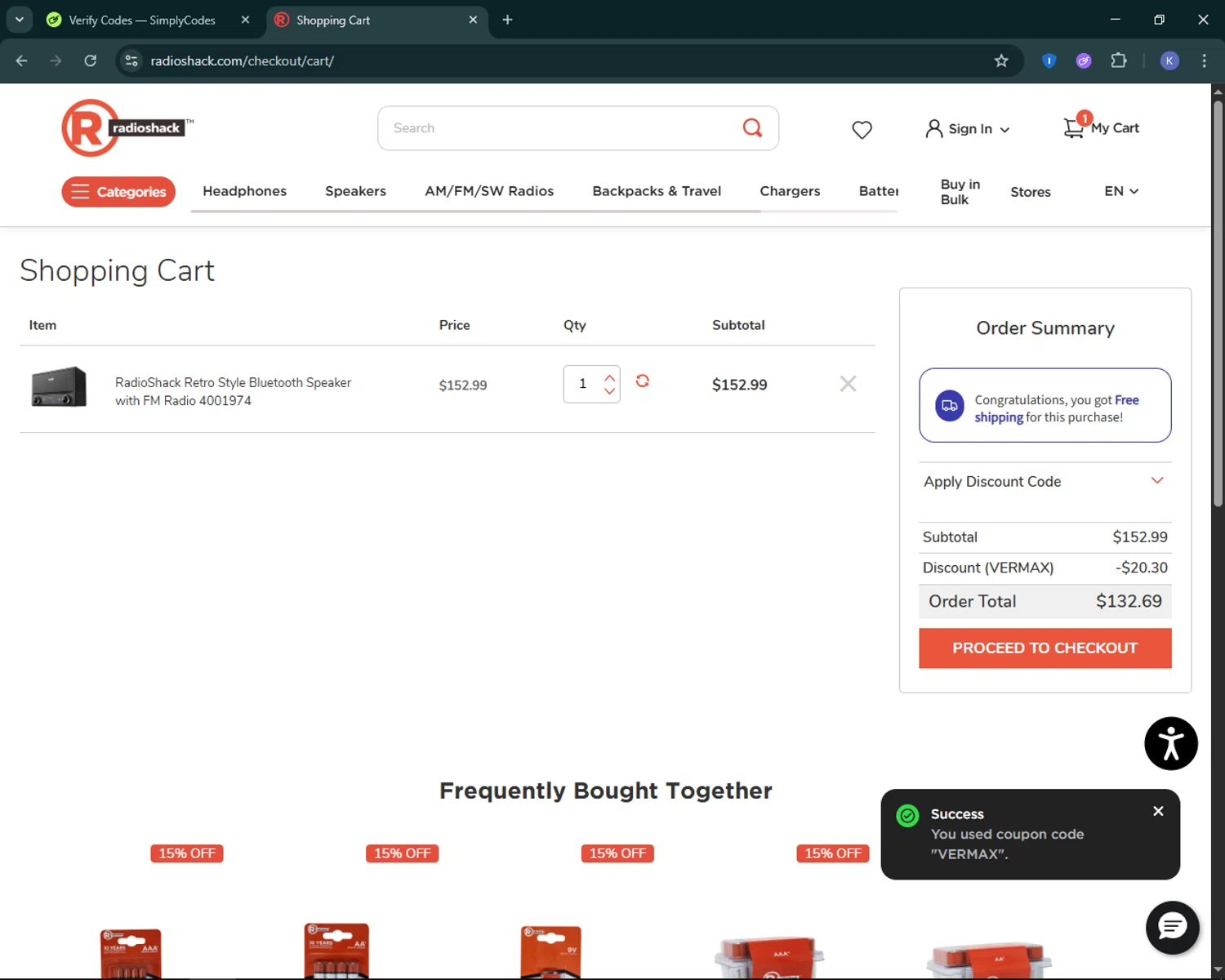The image size is (1225, 980).
Task: Click the speaker product thumbnail
Action: point(59,386)
